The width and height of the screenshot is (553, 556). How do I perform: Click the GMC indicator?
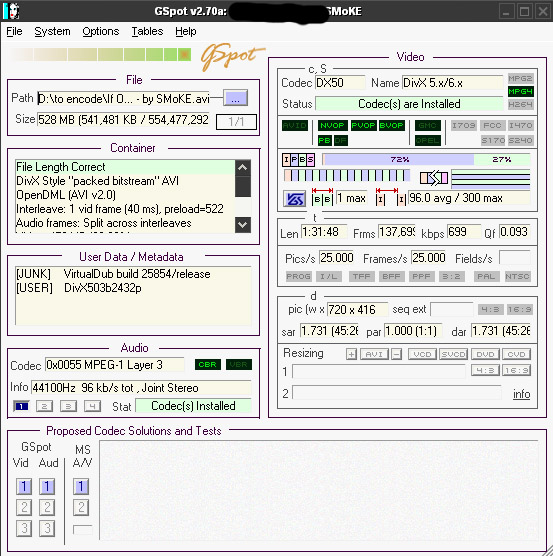click(428, 126)
